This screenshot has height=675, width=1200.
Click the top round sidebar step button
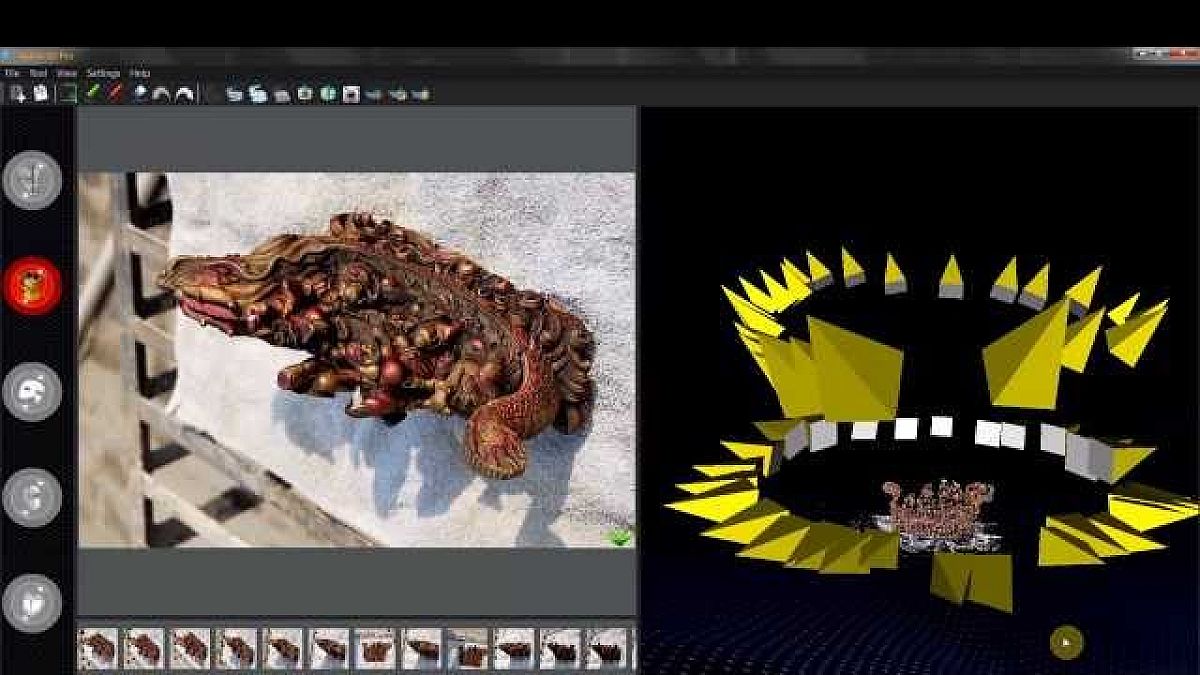tap(32, 180)
